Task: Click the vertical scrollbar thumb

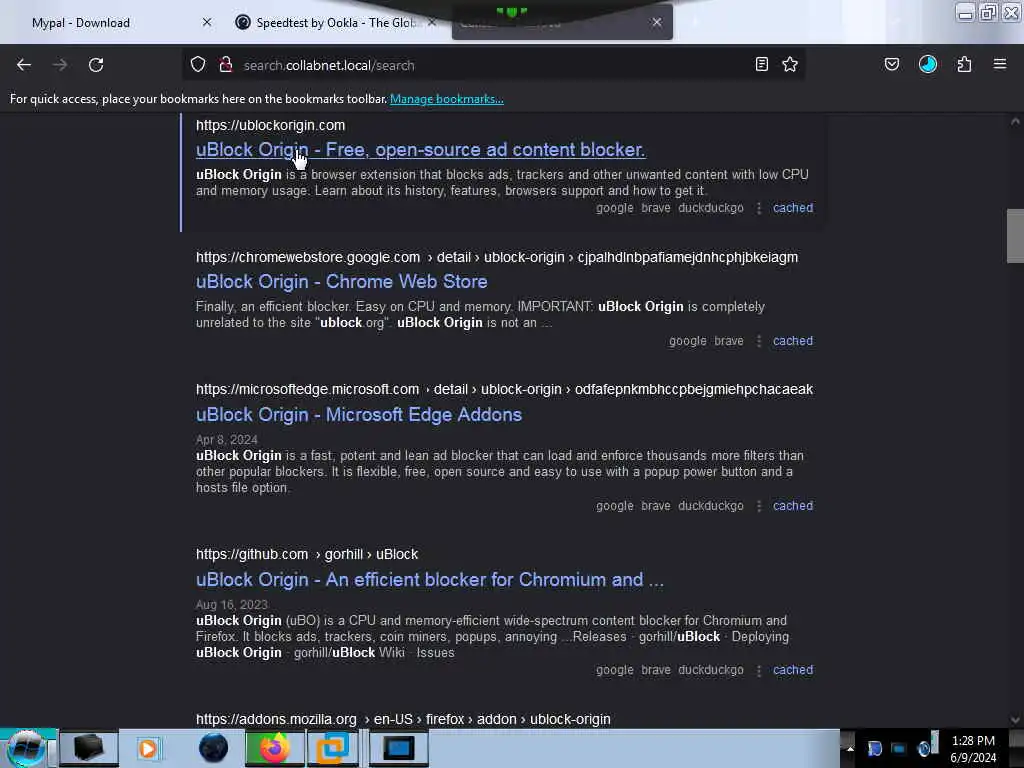Action: click(1015, 236)
